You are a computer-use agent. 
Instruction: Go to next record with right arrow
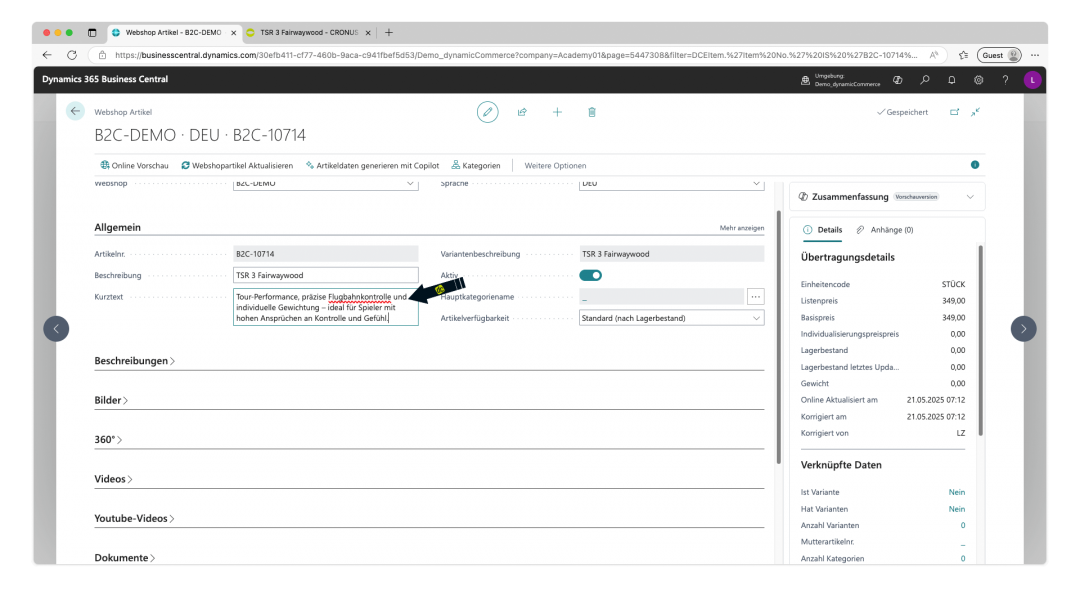tap(1024, 328)
